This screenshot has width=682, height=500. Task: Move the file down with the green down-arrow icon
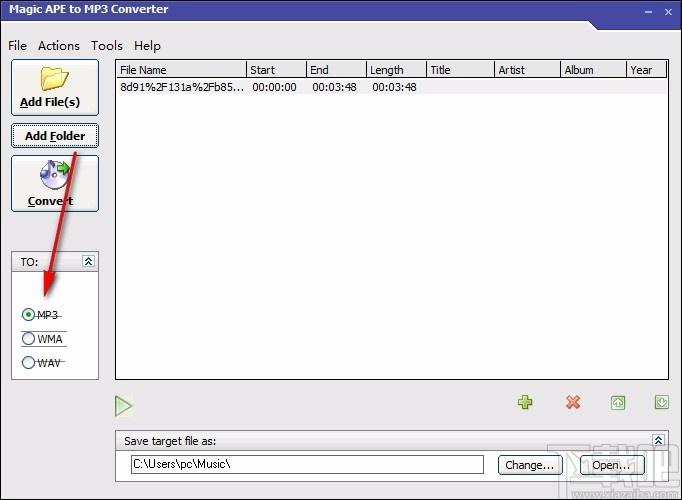(x=662, y=403)
